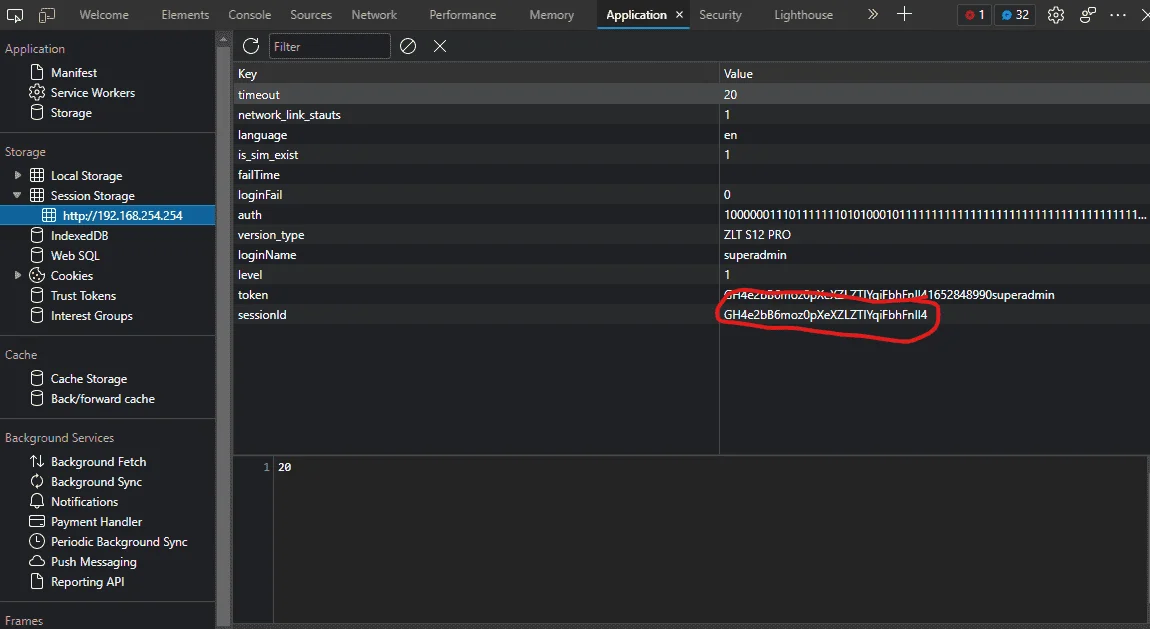Open Trust Tokens
The image size is (1150, 629).
click(83, 295)
